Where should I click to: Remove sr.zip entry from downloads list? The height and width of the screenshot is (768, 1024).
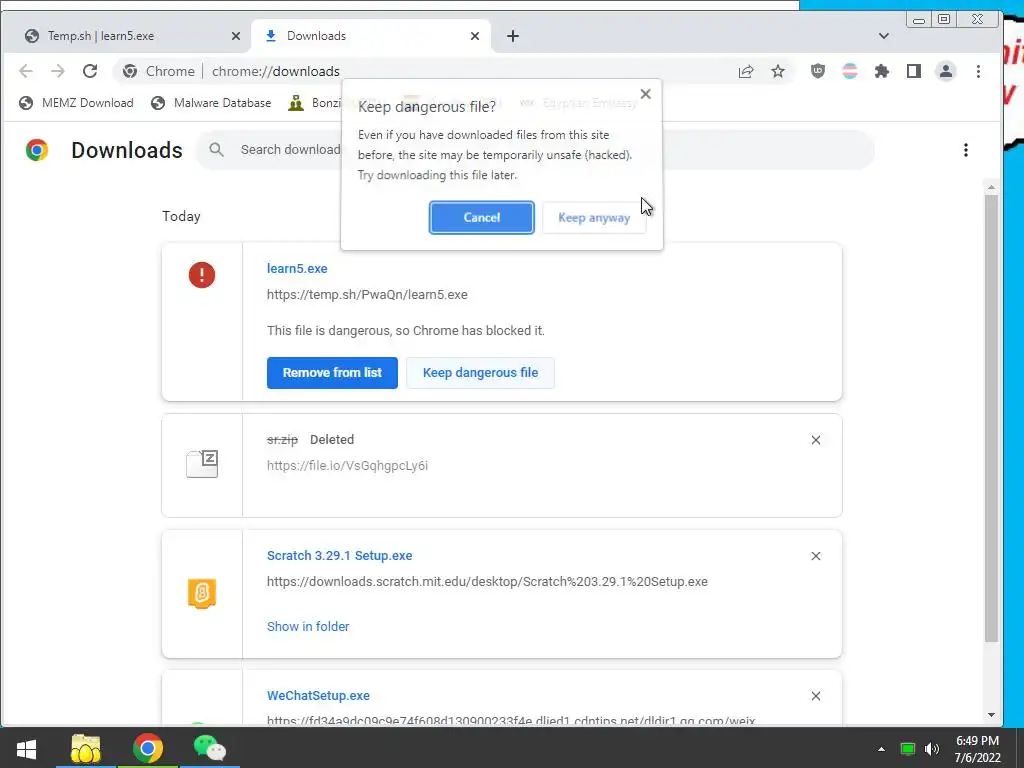(x=816, y=440)
